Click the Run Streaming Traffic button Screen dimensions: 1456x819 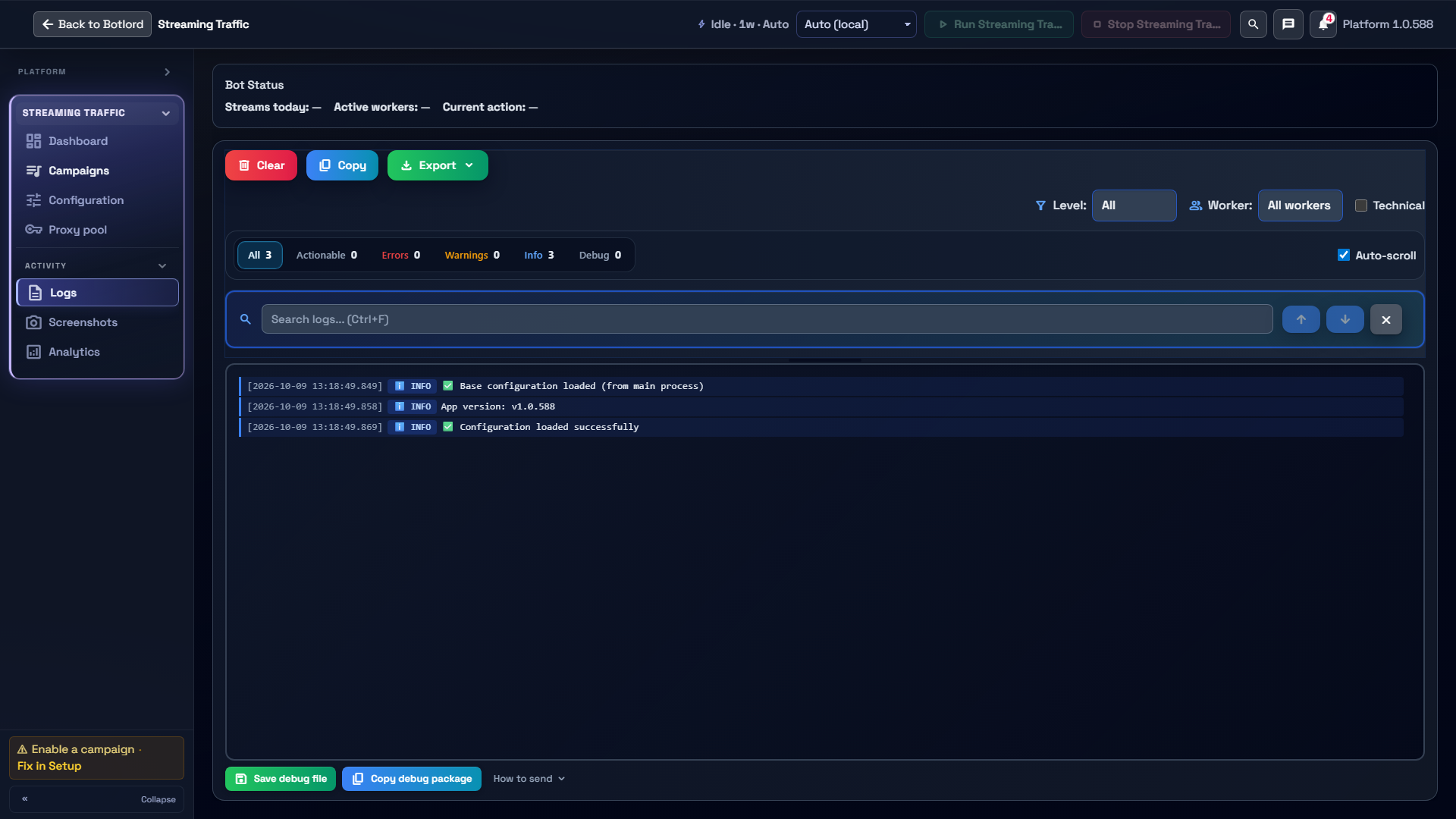[999, 24]
